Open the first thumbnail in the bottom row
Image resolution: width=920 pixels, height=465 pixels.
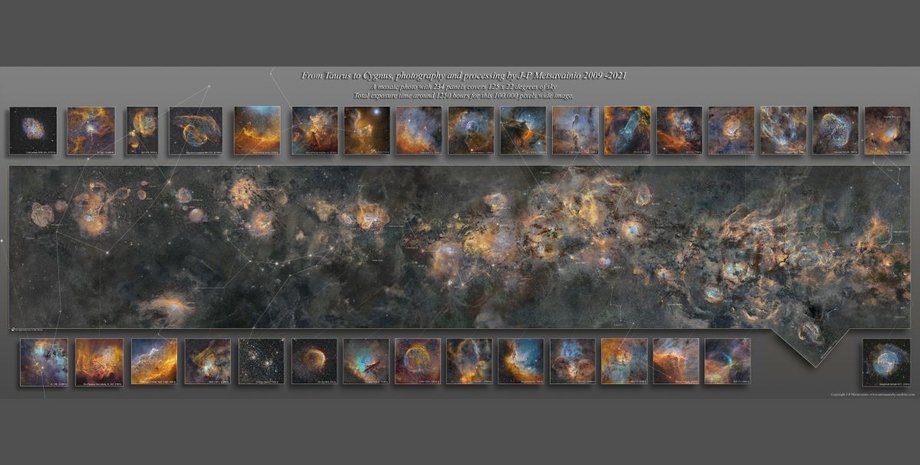point(44,361)
